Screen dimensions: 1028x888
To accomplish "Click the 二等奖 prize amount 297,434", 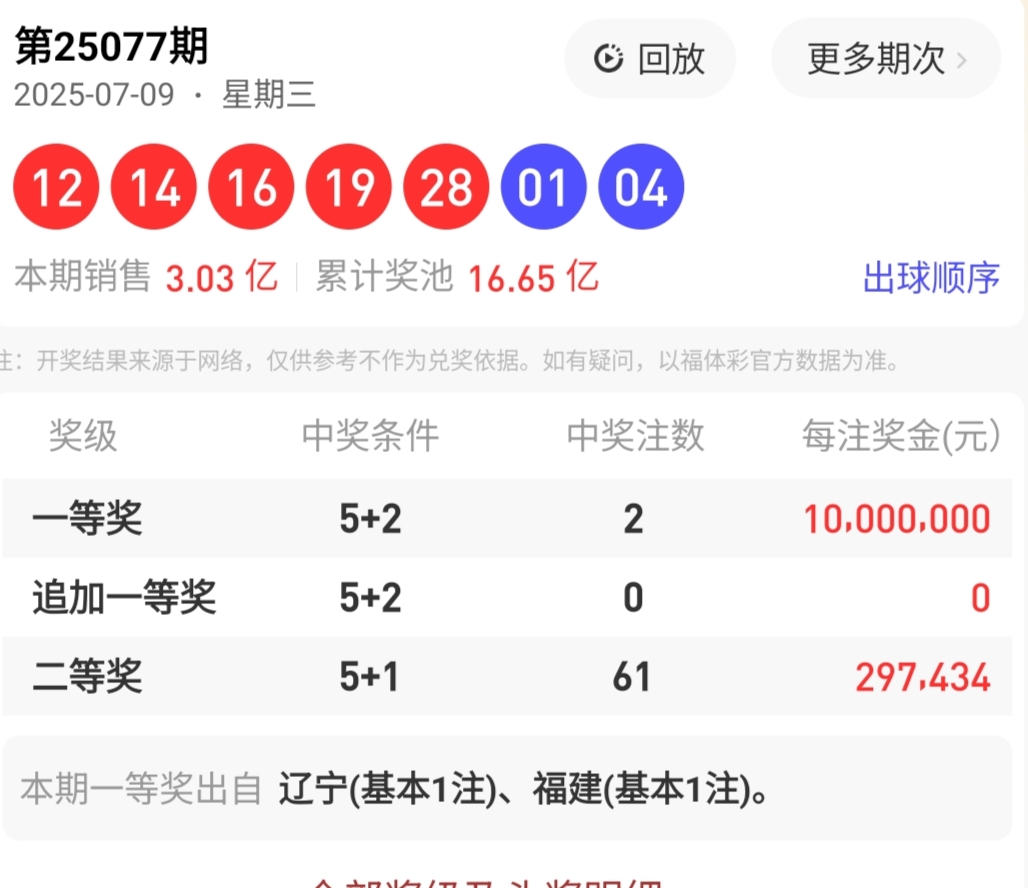I will coord(923,677).
